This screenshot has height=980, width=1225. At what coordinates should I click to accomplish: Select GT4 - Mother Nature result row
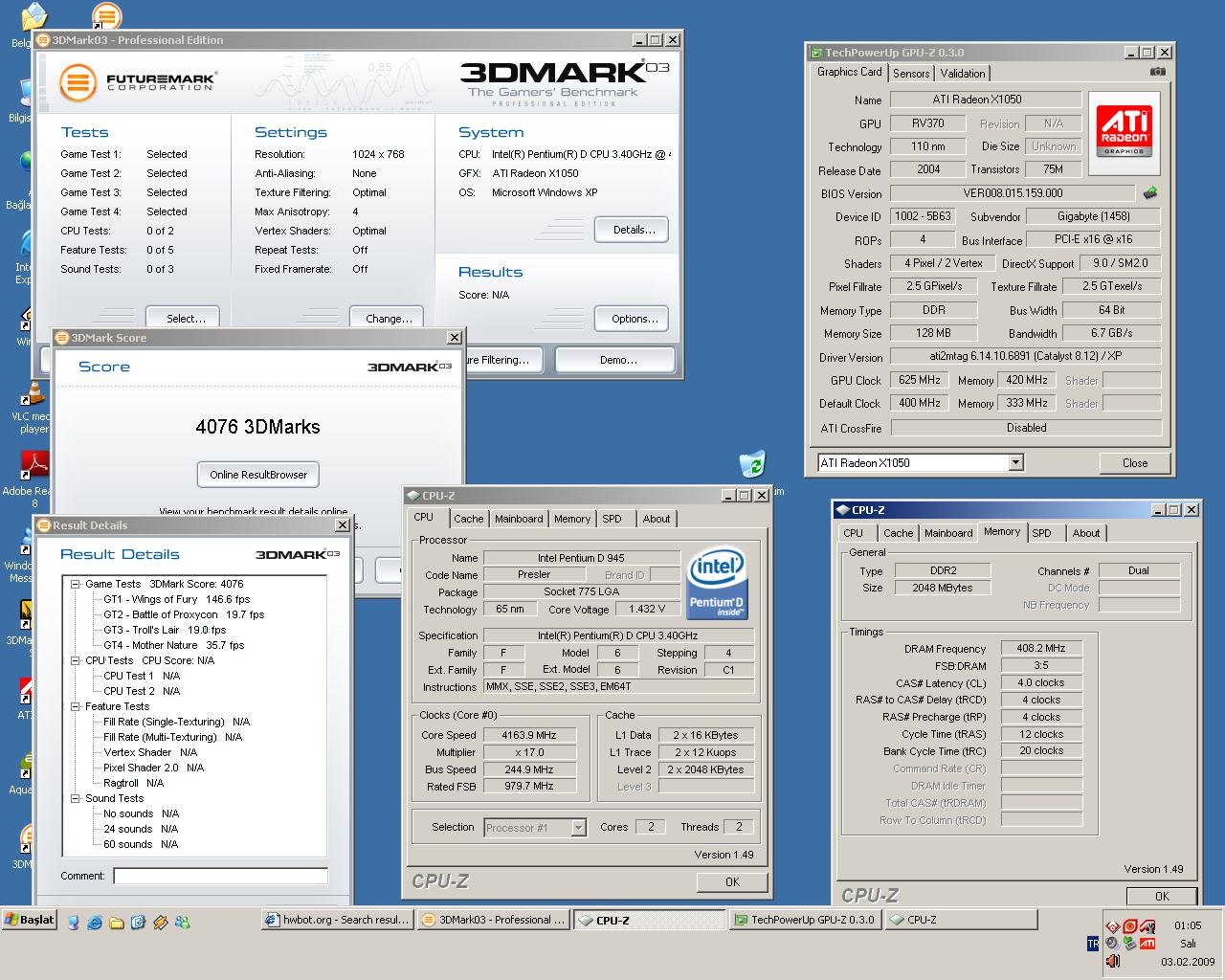(x=173, y=645)
